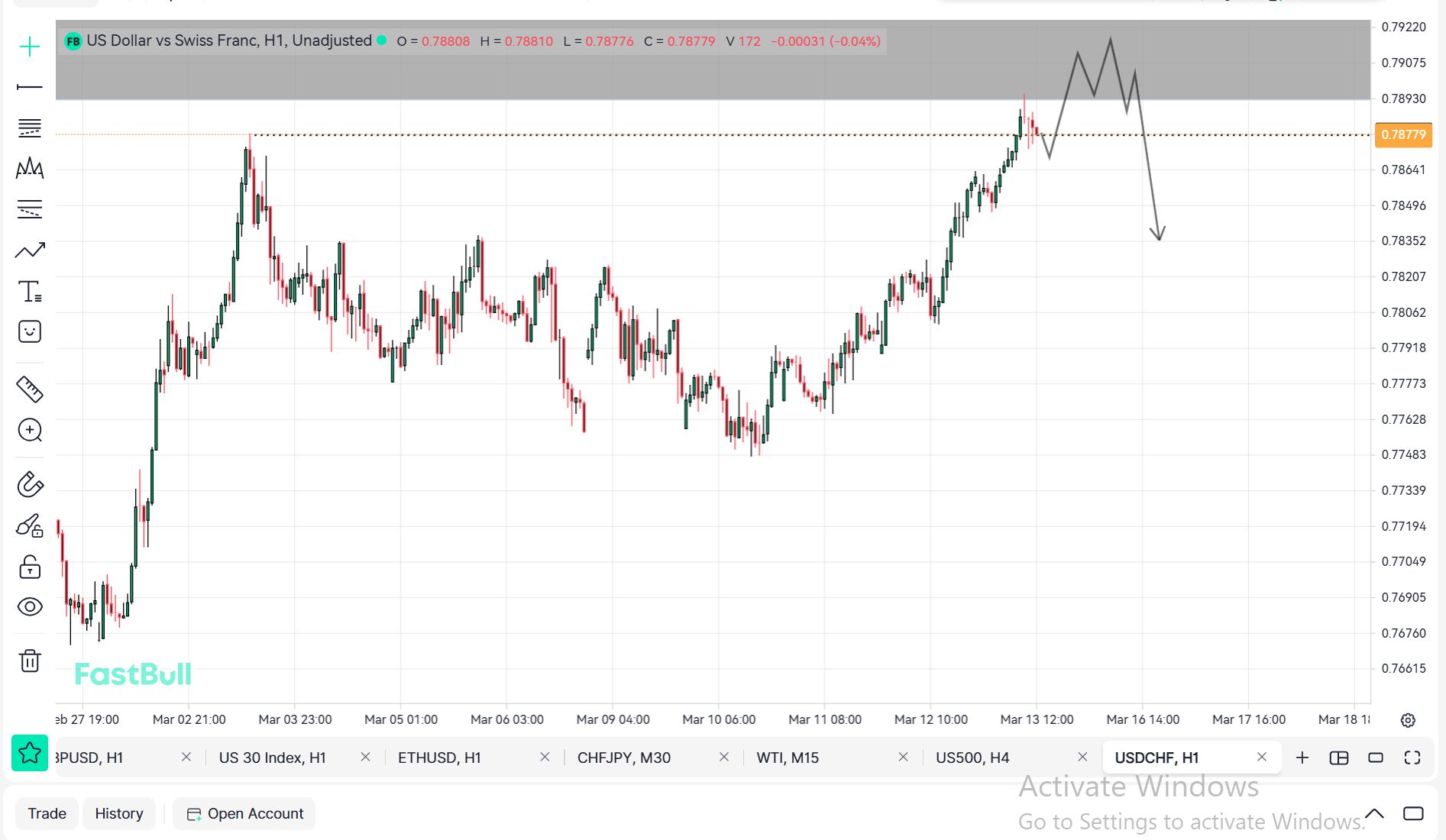Pick the text annotation tool
This screenshot has height=840, width=1446.
point(30,292)
